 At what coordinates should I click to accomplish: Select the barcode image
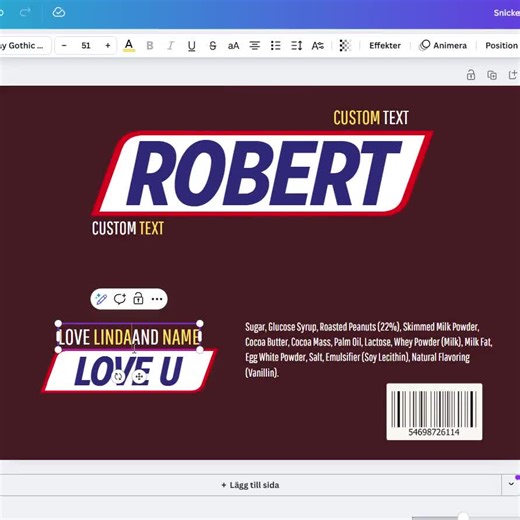click(x=434, y=412)
